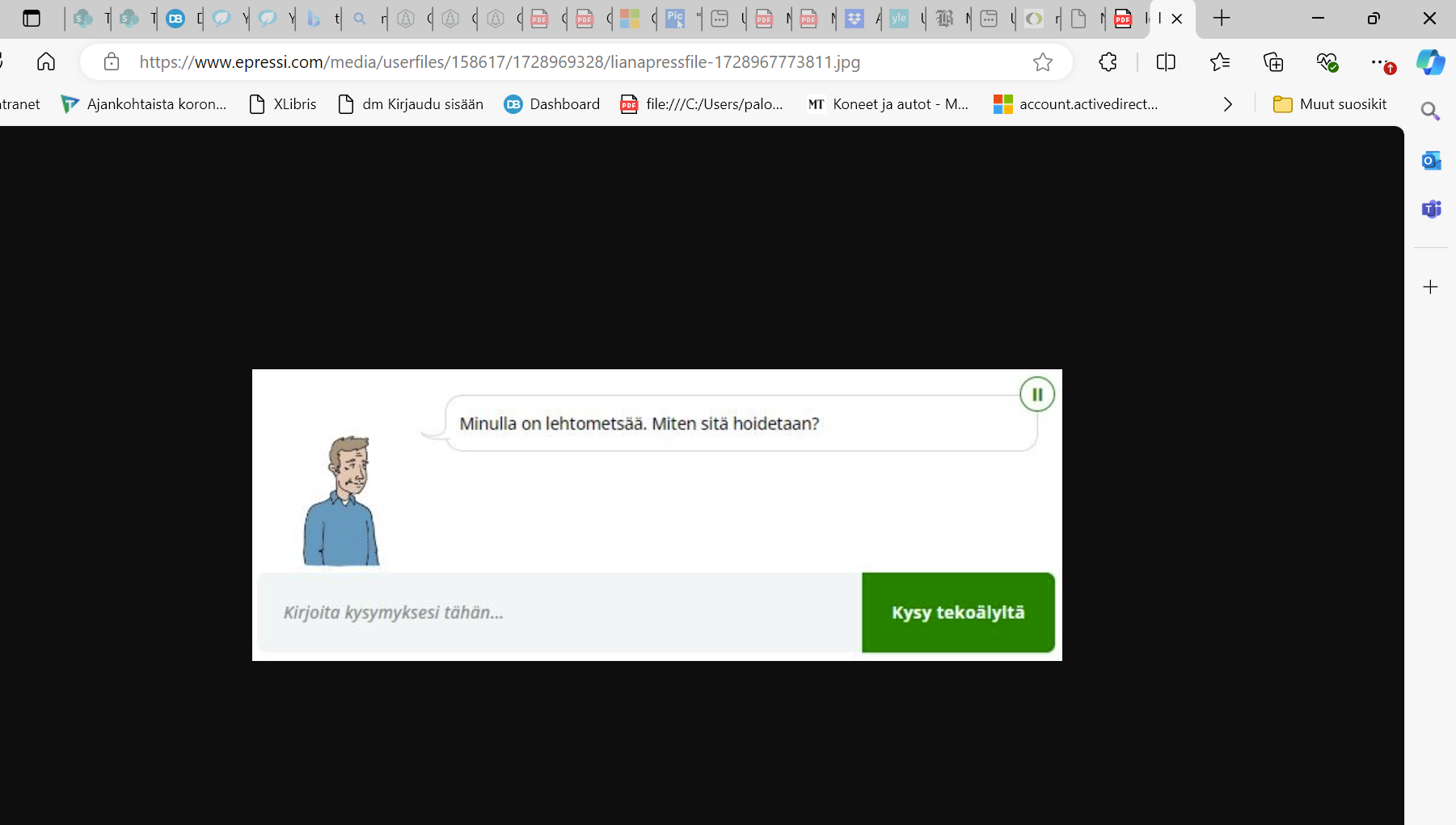This screenshot has height=825, width=1456.
Task: Open the search icon in the right sidebar
Action: [1431, 111]
